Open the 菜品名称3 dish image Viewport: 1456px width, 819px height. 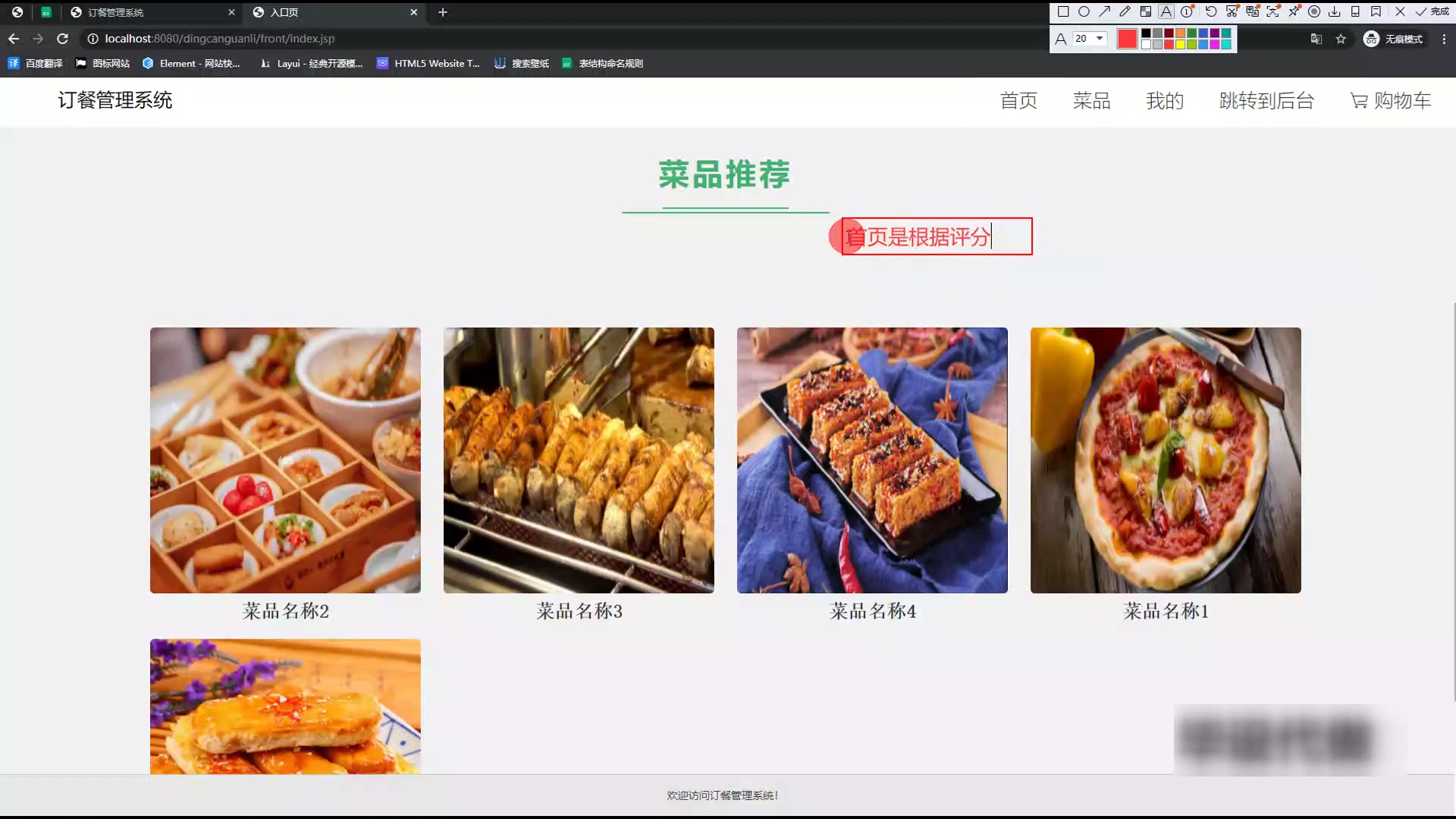point(579,460)
